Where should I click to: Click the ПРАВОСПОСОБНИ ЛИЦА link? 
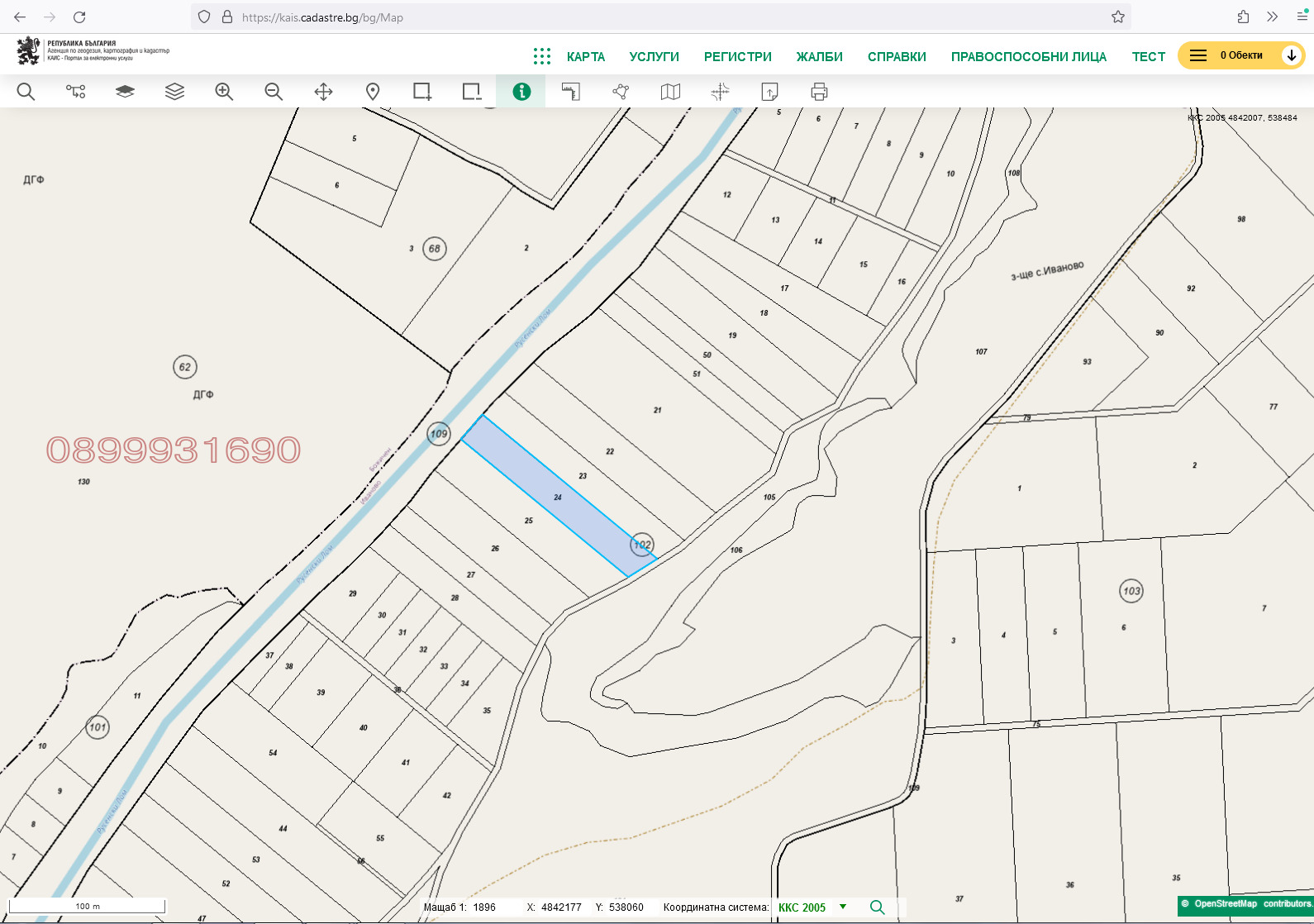(1028, 57)
